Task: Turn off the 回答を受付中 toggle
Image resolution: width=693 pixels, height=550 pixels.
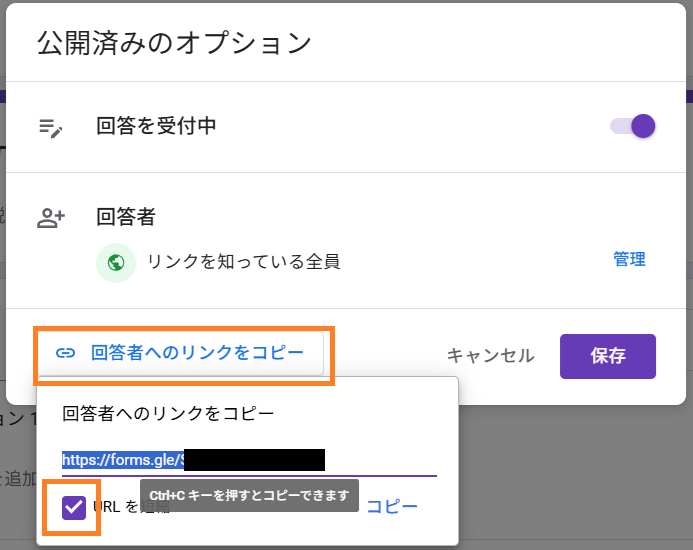Action: (633, 127)
